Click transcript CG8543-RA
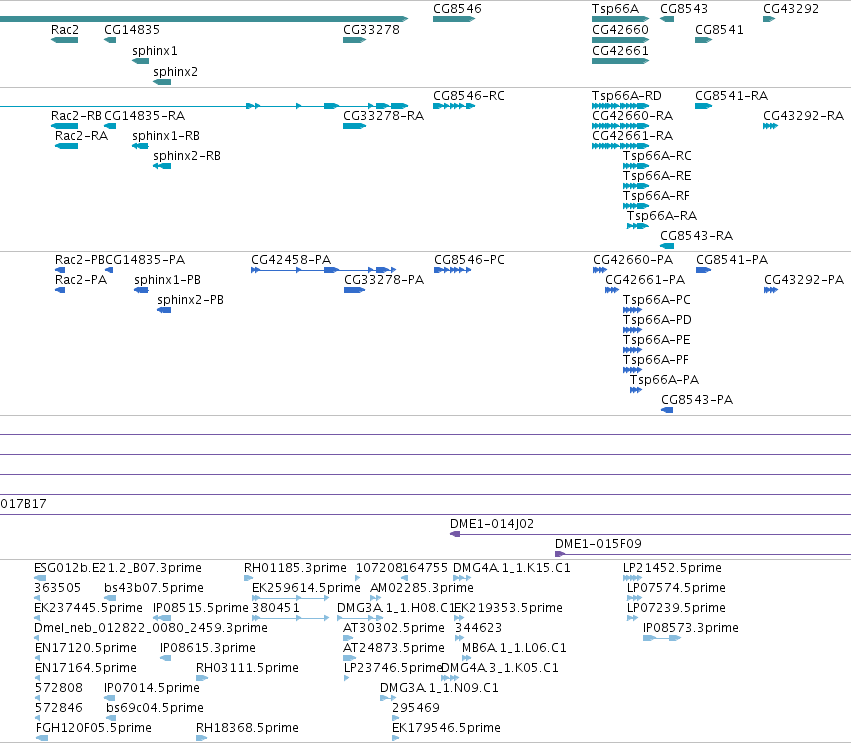The width and height of the screenshot is (851, 743). tap(667, 246)
